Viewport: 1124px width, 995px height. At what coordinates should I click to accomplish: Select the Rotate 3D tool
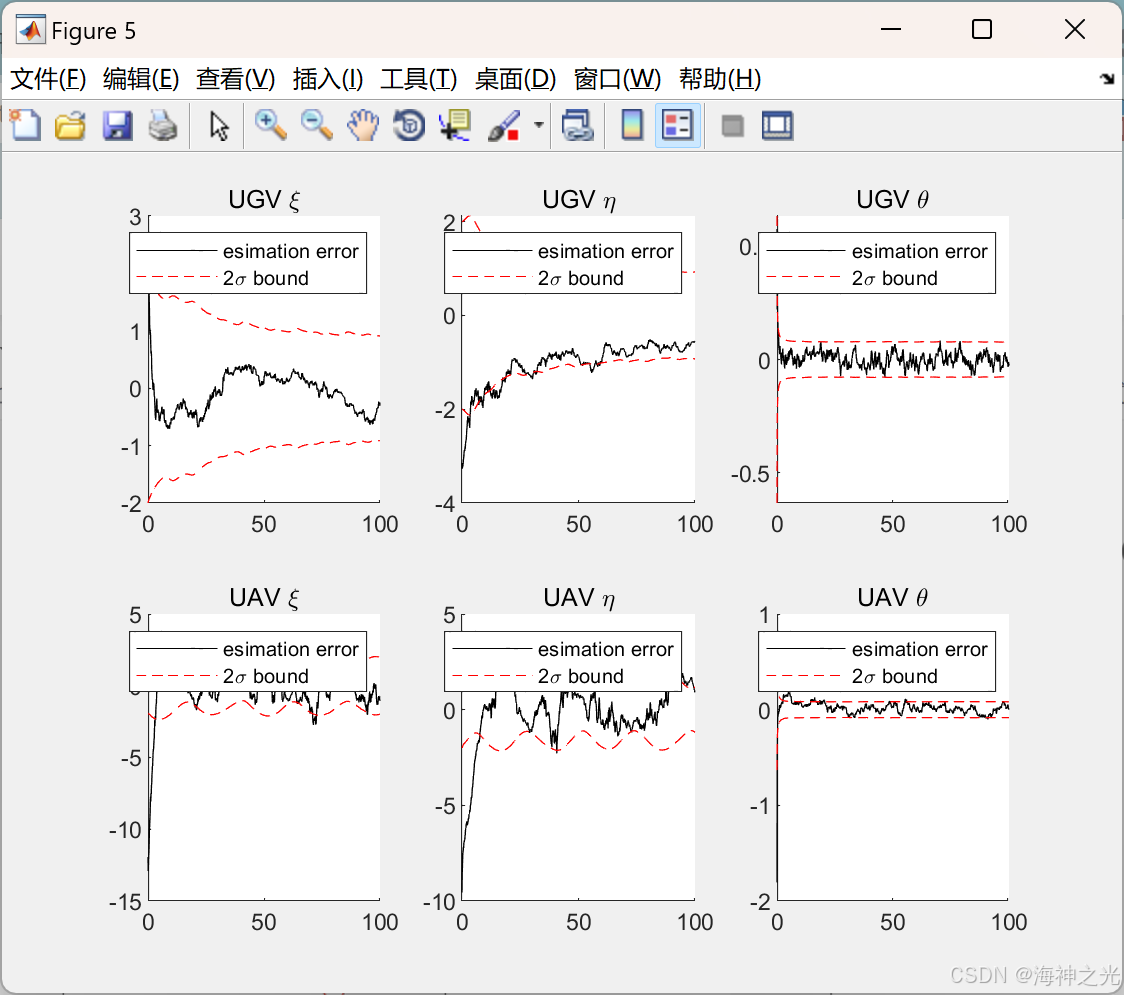tap(409, 125)
